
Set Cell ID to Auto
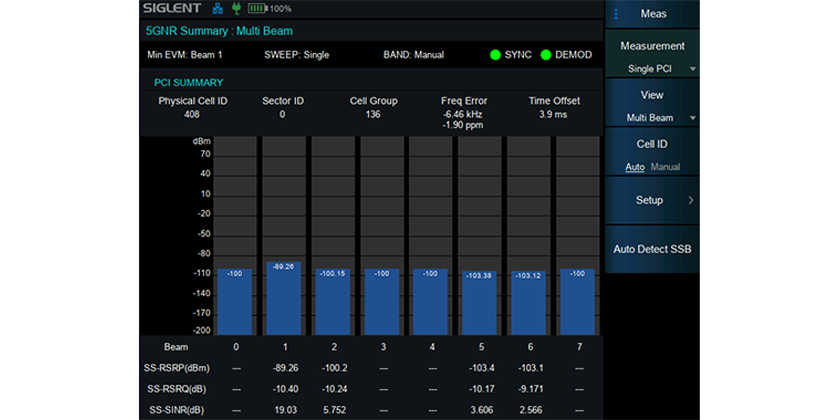635,167
